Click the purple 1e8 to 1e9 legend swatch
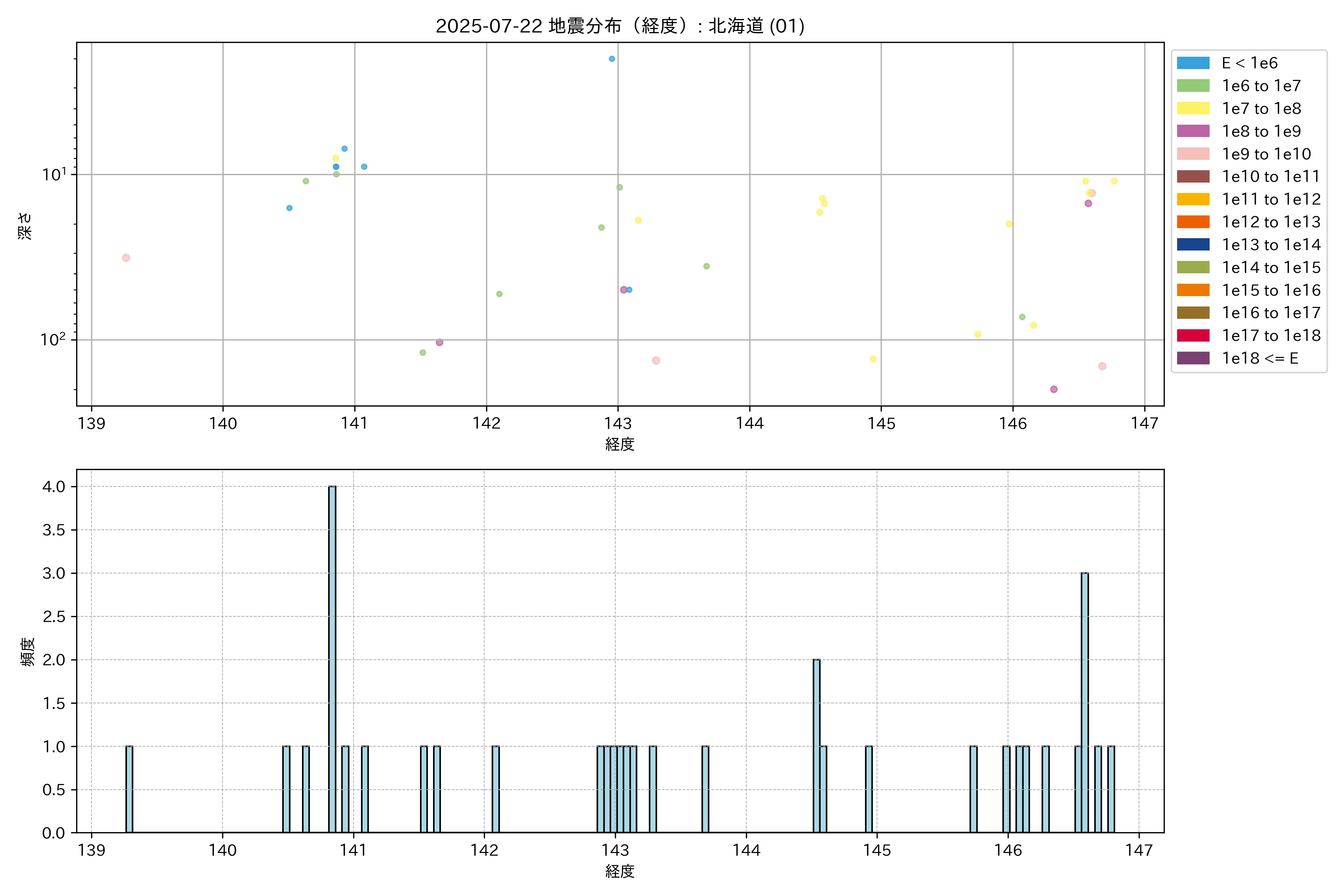 coord(1192,131)
